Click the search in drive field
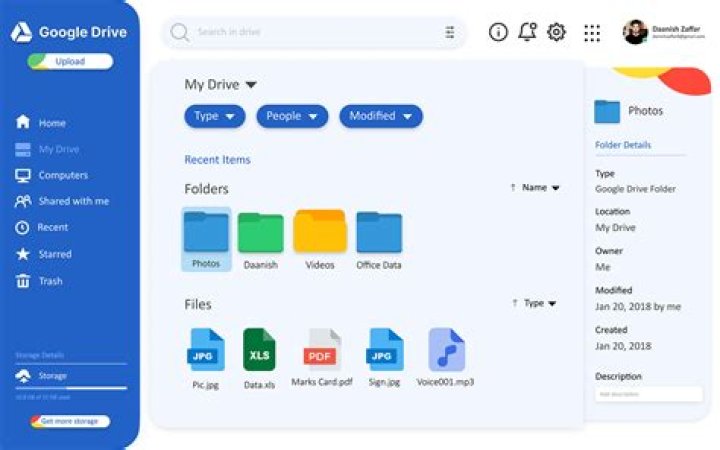This screenshot has width=720, height=450. (300, 33)
